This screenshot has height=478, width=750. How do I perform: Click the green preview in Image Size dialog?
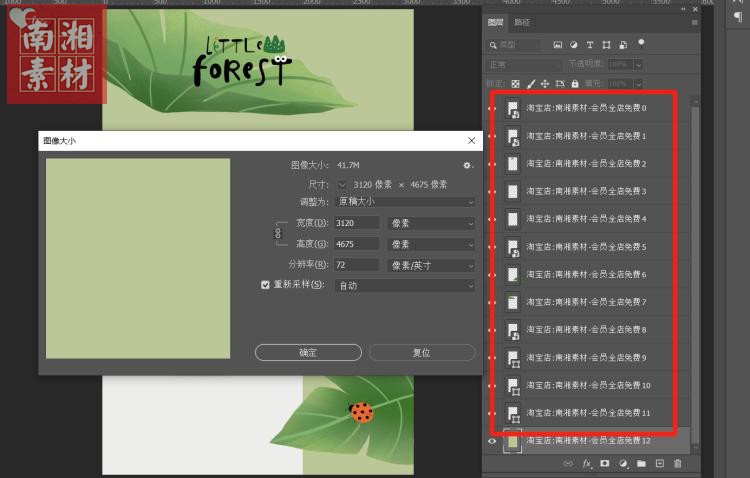click(x=138, y=258)
